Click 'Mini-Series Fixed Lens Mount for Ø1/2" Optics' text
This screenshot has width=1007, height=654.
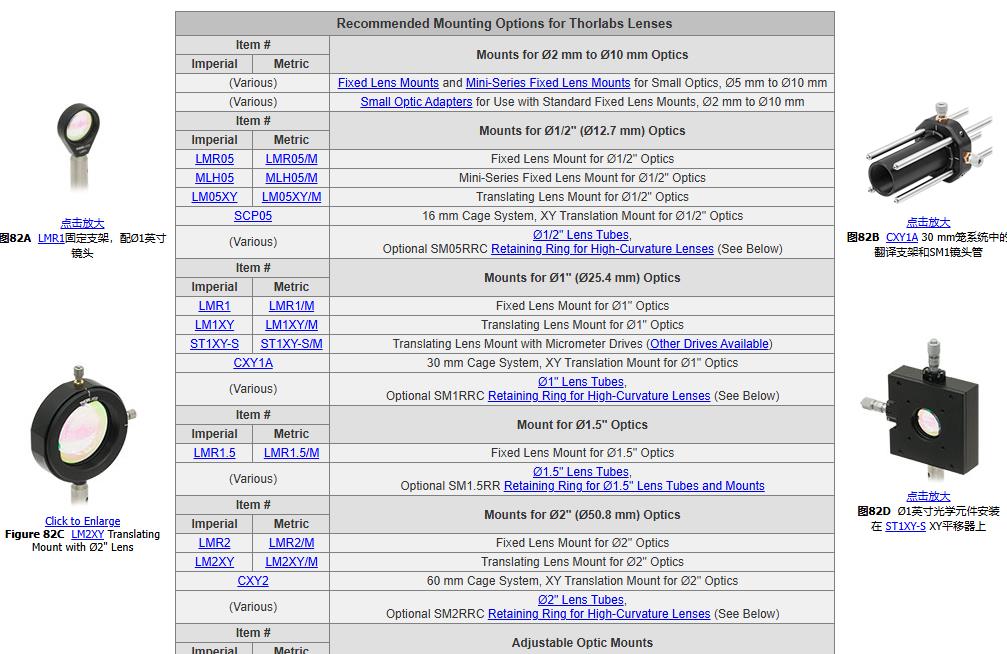pos(582,178)
